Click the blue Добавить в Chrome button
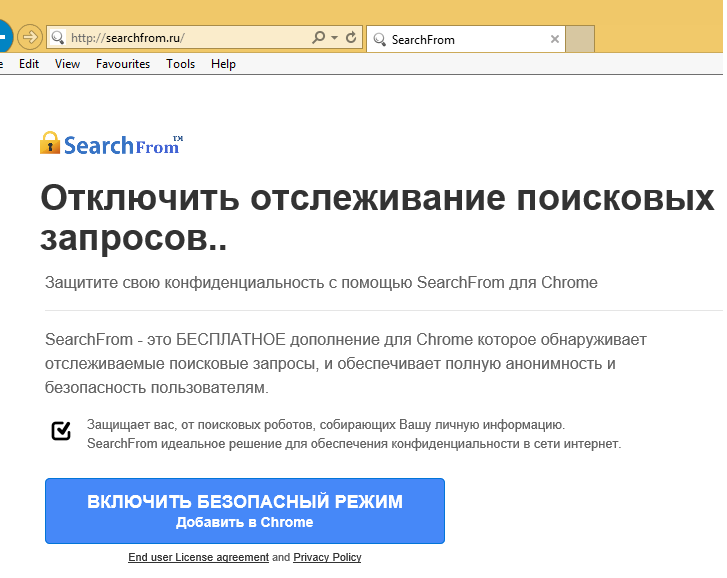This screenshot has width=727, height=578. (245, 511)
